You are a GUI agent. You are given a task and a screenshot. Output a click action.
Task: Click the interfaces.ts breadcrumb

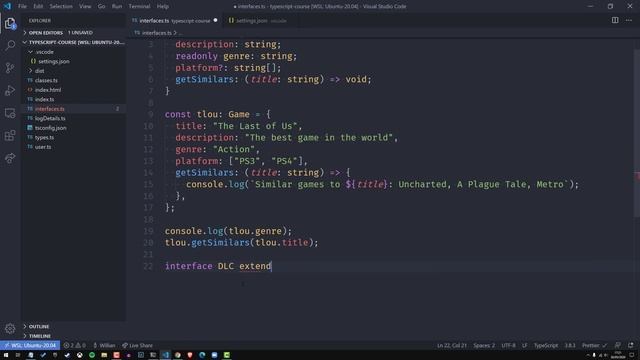153,33
